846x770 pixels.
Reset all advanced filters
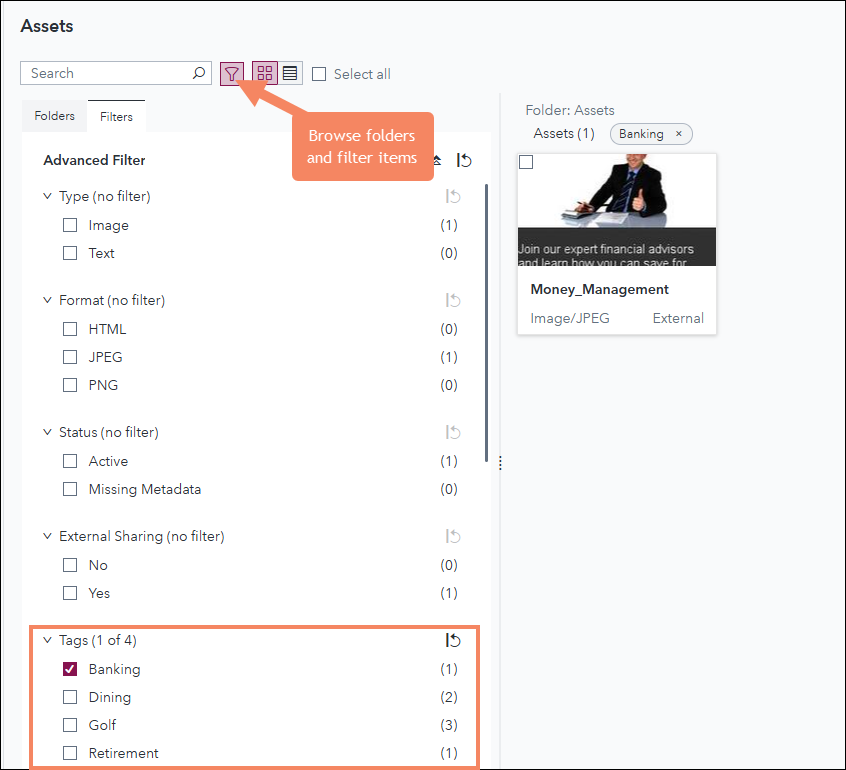click(464, 160)
